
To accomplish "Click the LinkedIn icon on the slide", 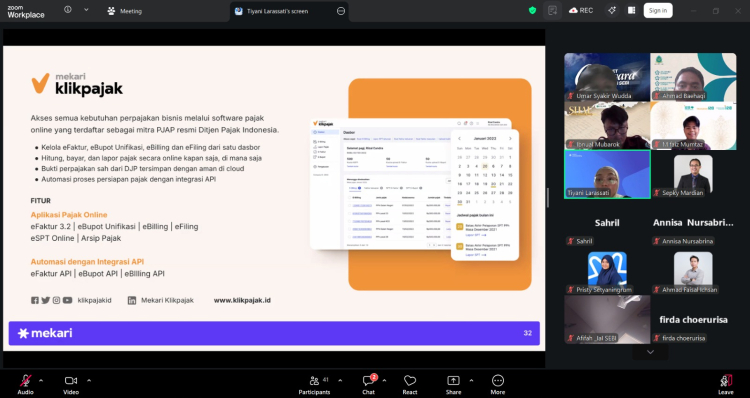I will [x=132, y=300].
